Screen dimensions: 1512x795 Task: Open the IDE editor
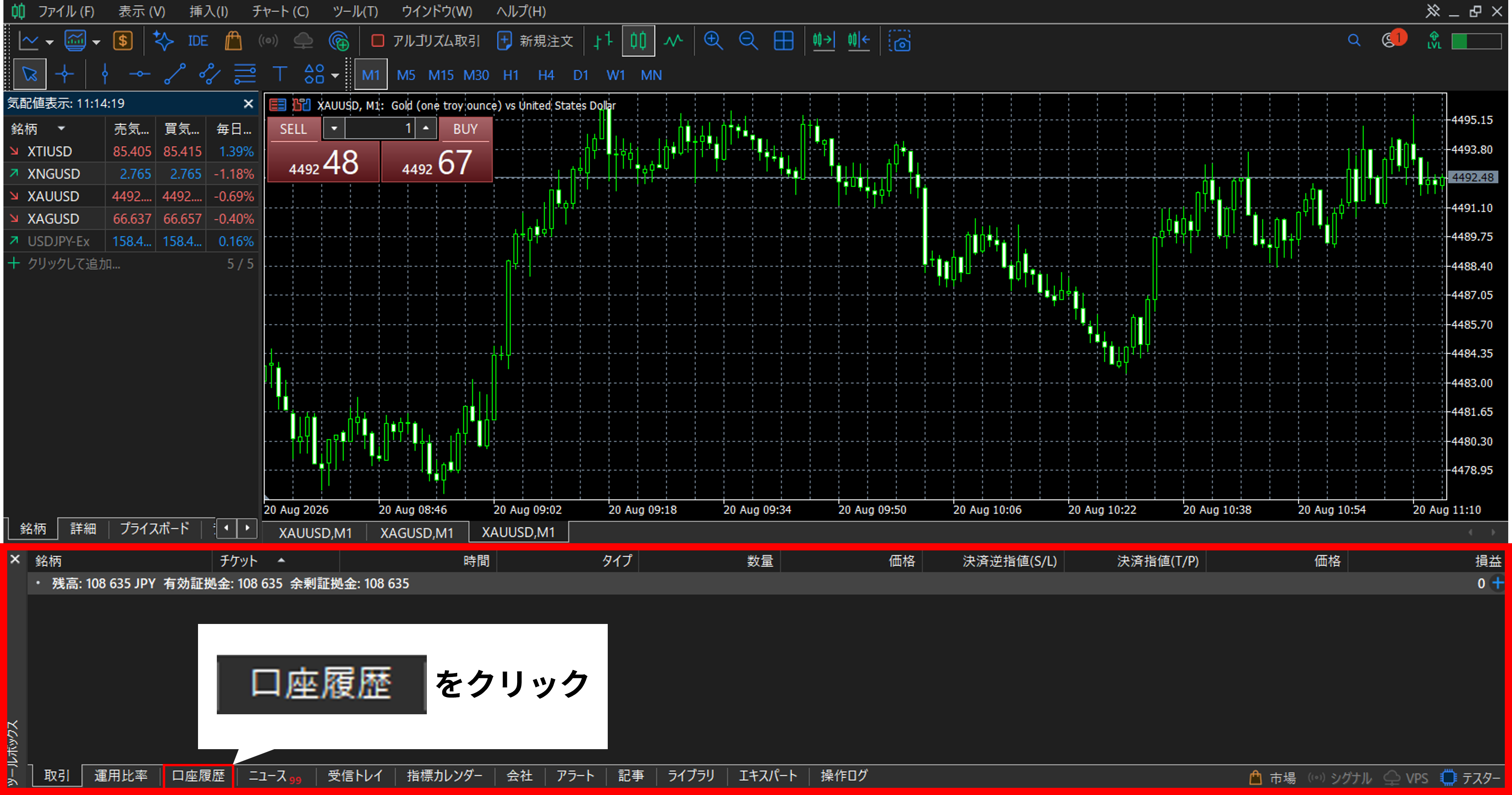(198, 41)
